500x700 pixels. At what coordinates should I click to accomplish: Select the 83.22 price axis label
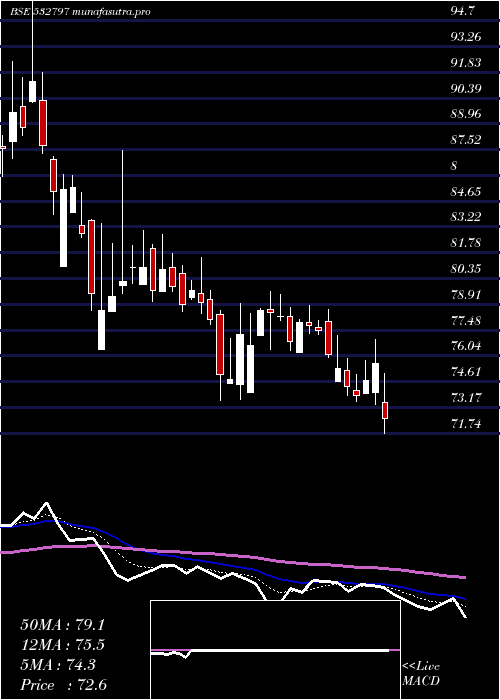467,217
